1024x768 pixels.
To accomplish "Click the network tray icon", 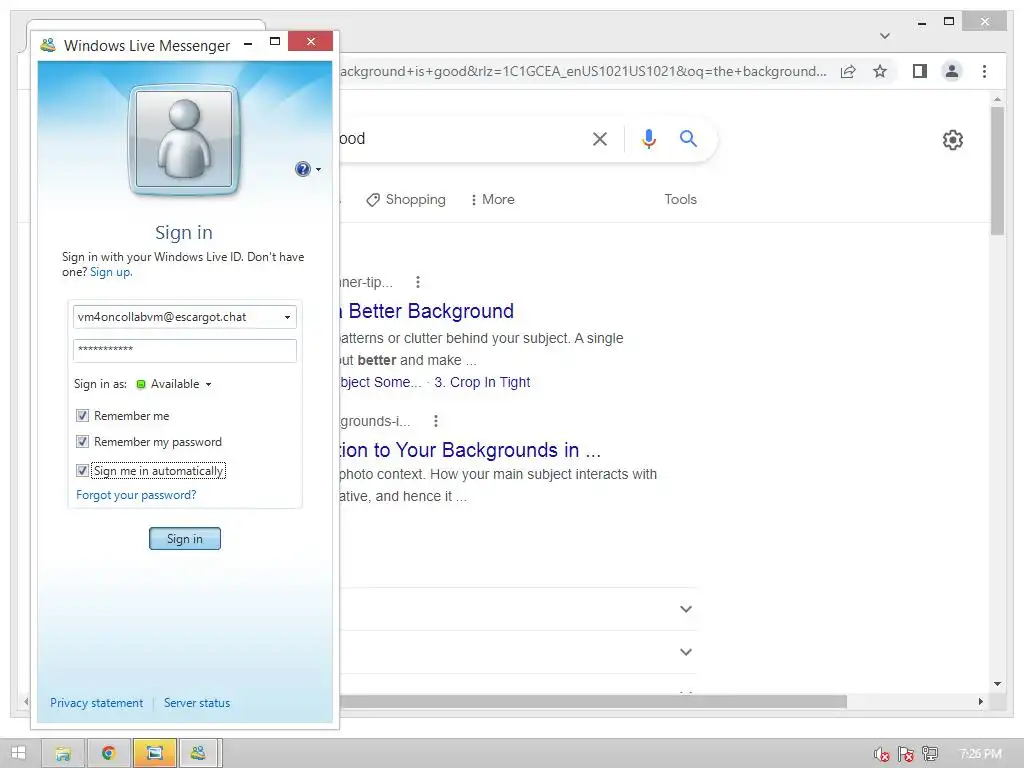I will [x=930, y=754].
